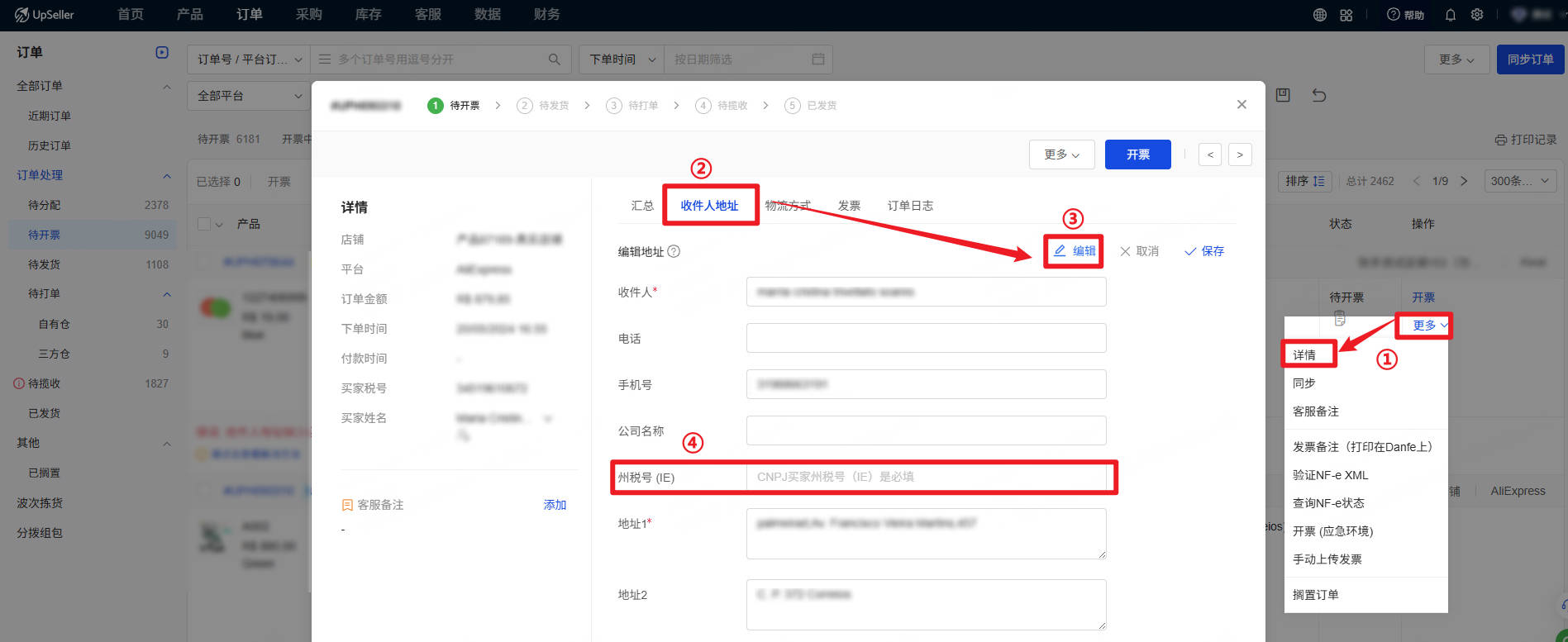Screen dimensions: 1568x642
Task: Close the order detail modal
Action: 1242,104
